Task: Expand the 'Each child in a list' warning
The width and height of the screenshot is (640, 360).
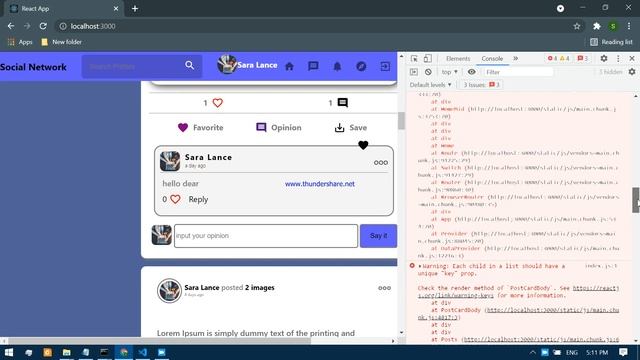Action: pyautogui.click(x=420, y=266)
